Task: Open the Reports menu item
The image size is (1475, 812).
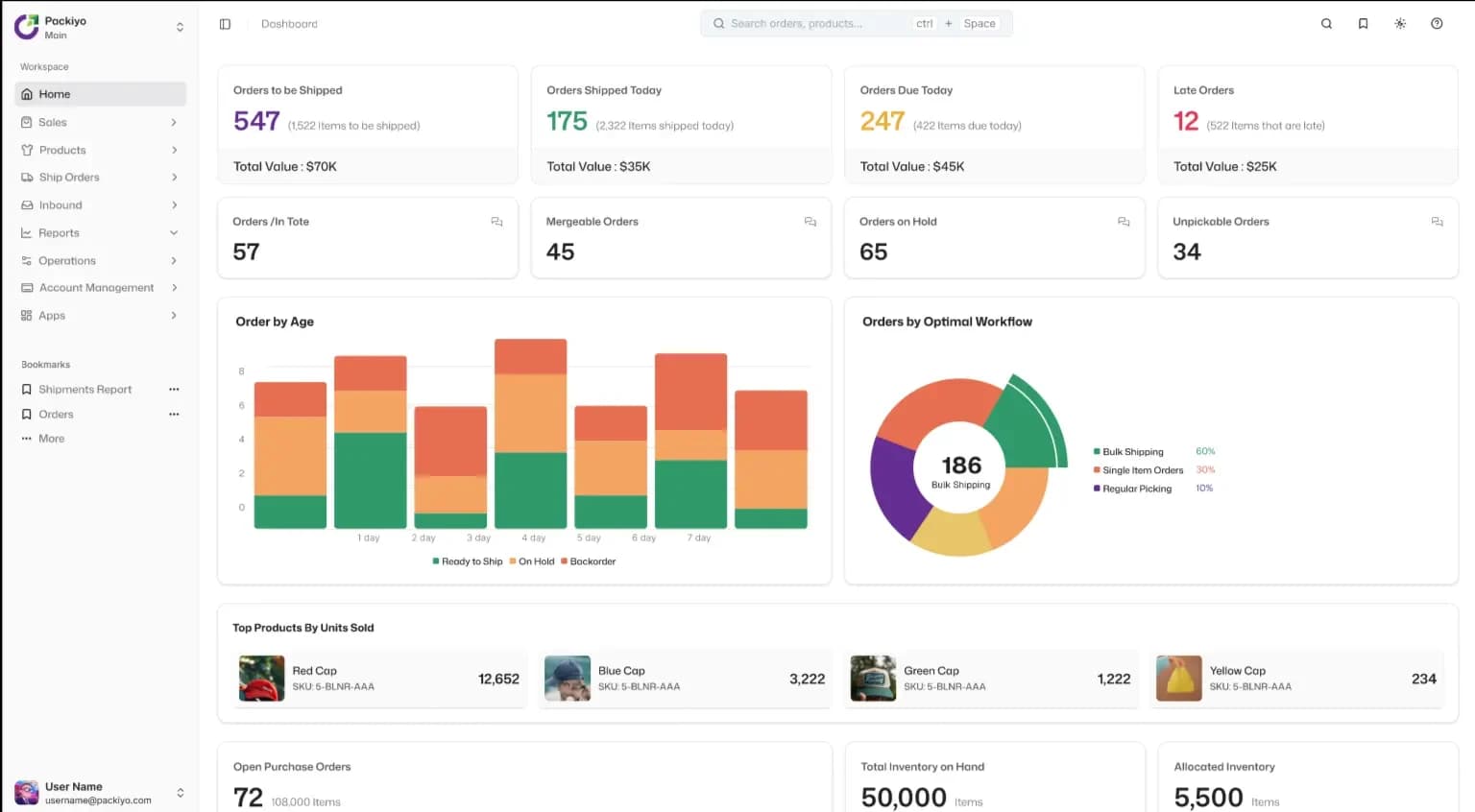Action: pyautogui.click(x=101, y=233)
